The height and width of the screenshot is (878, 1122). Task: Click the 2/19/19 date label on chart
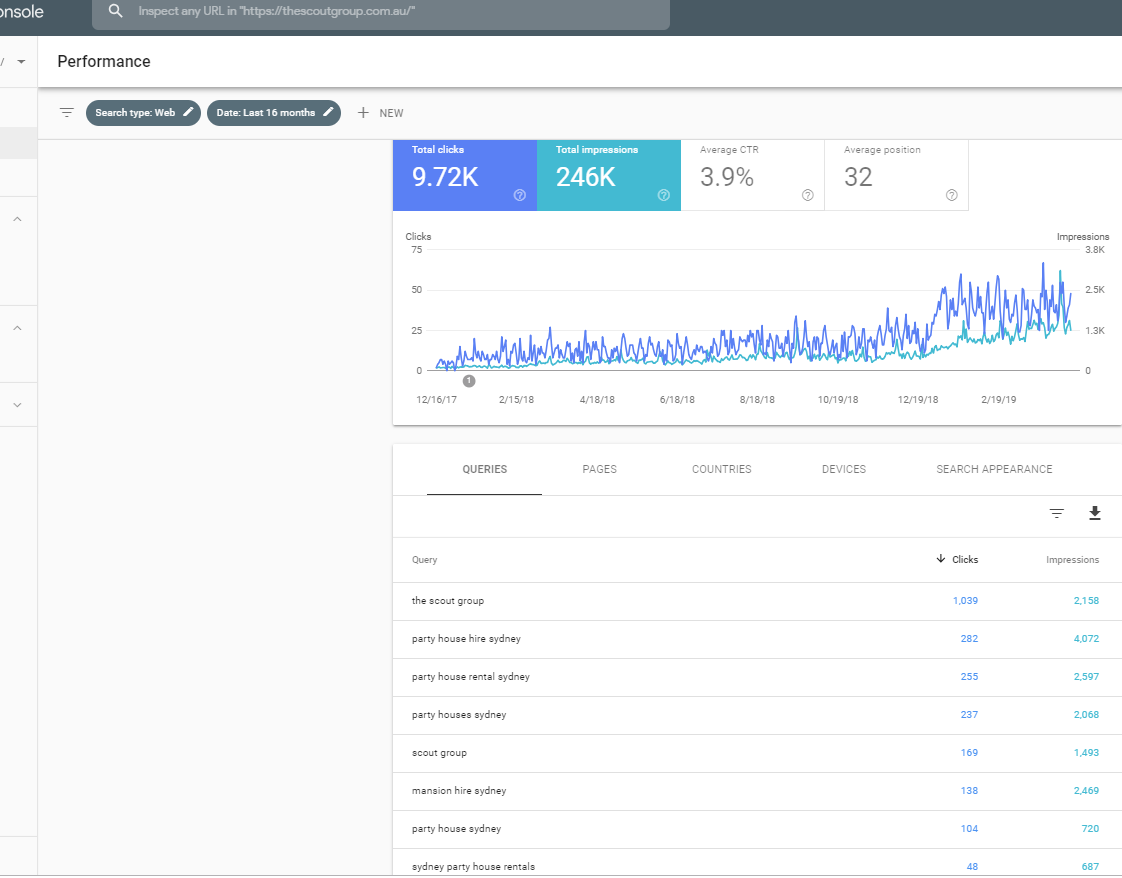click(998, 400)
